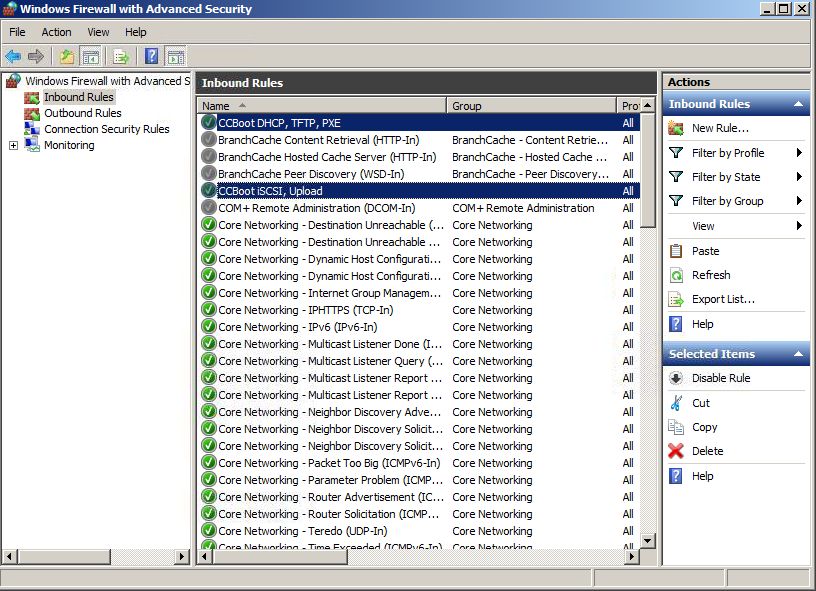Toggle the Show/Hide Console Tree toolbar icon
Screen dimensions: 816x591
point(91,56)
